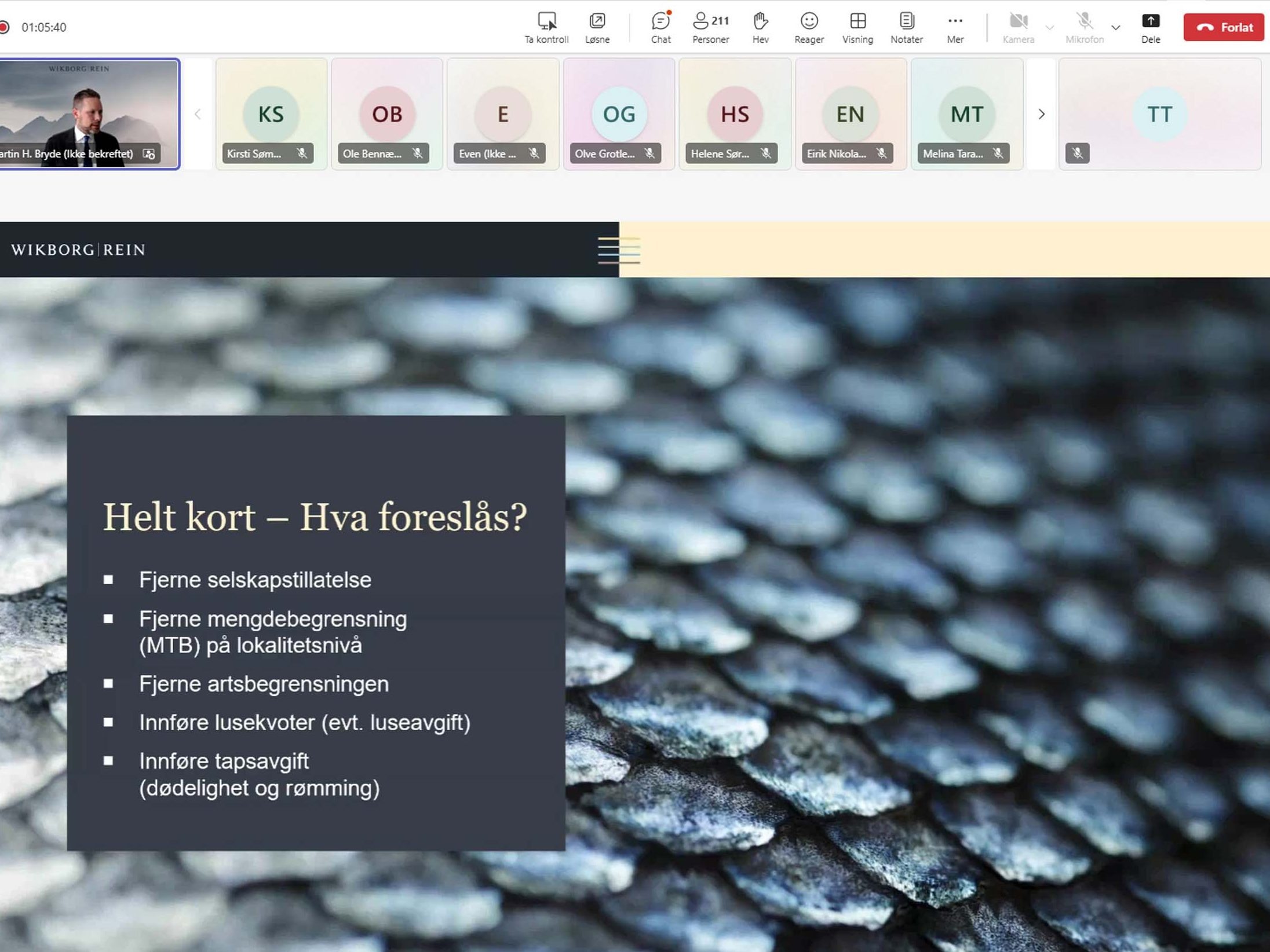Click muted mic icon on Olve tile
This screenshot has width=1270, height=952.
click(649, 153)
